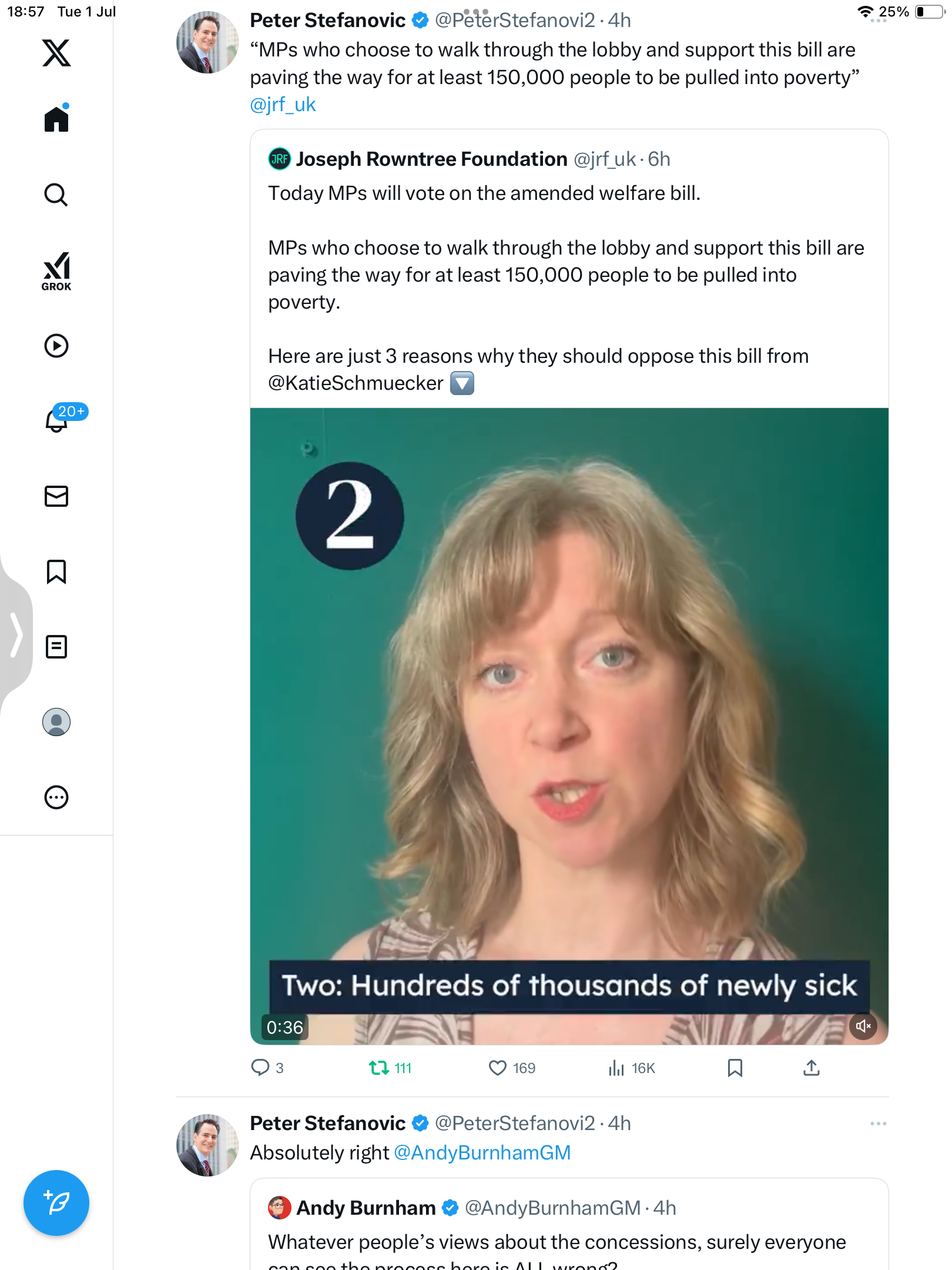
Task: Open the @jrf_uk mention link
Action: click(283, 105)
